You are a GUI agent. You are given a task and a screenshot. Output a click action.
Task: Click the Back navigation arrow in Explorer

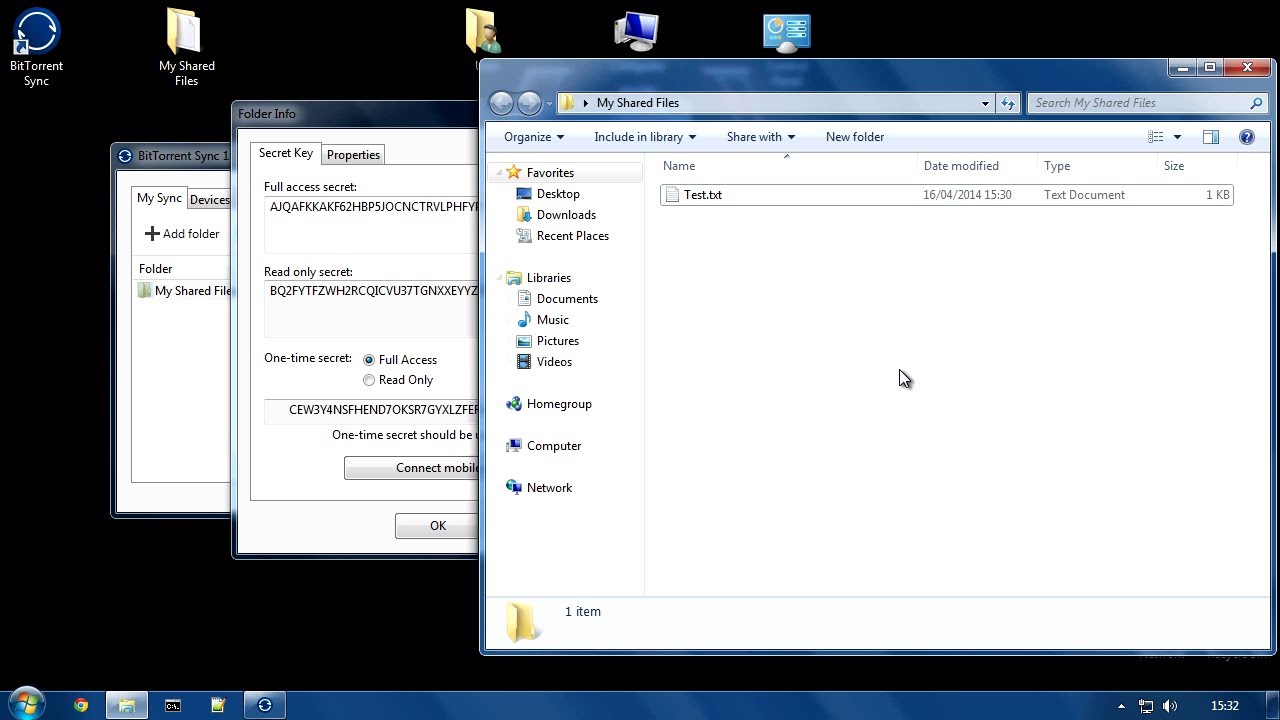pos(501,103)
